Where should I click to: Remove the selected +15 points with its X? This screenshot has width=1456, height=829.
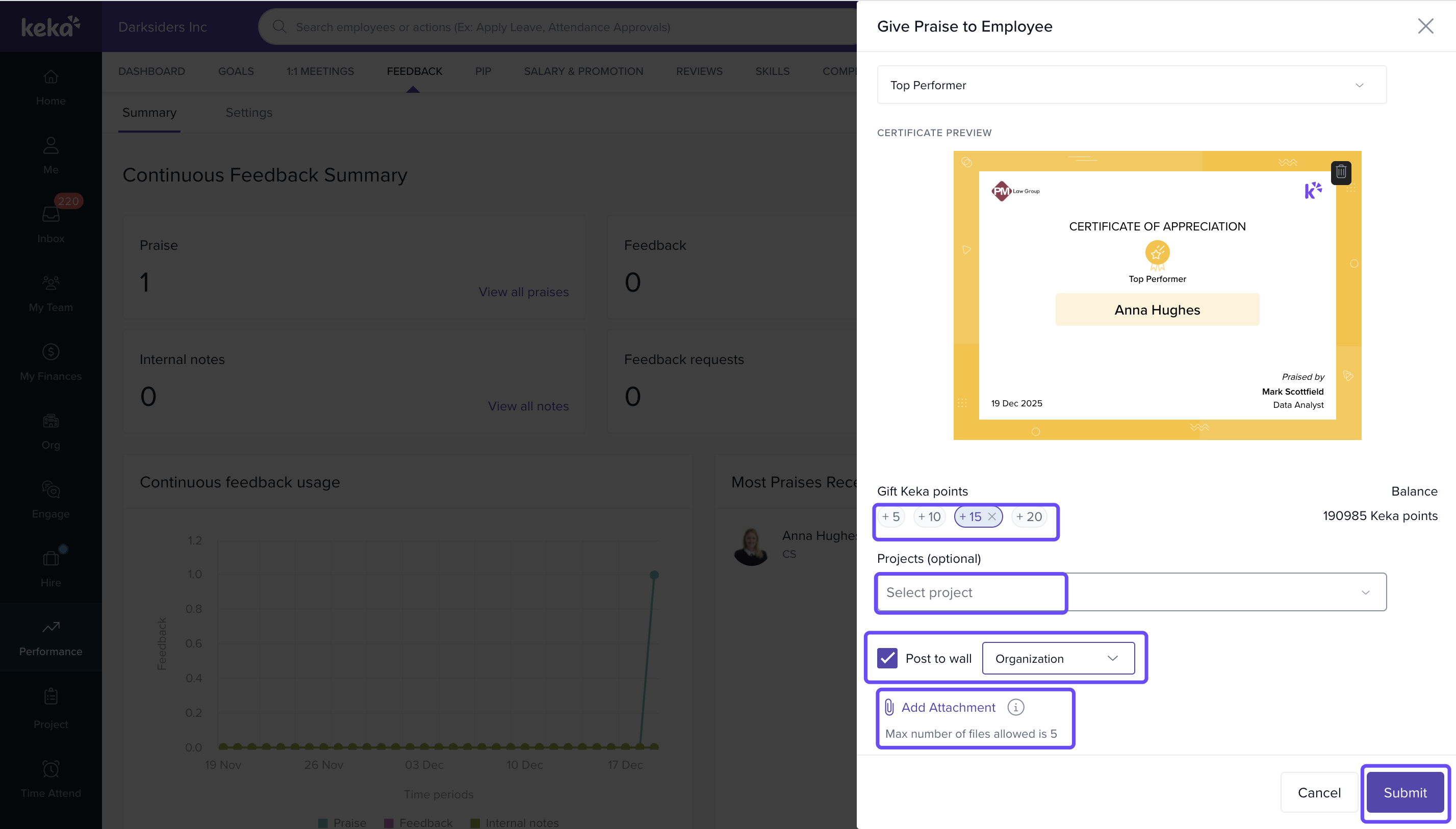tap(992, 516)
